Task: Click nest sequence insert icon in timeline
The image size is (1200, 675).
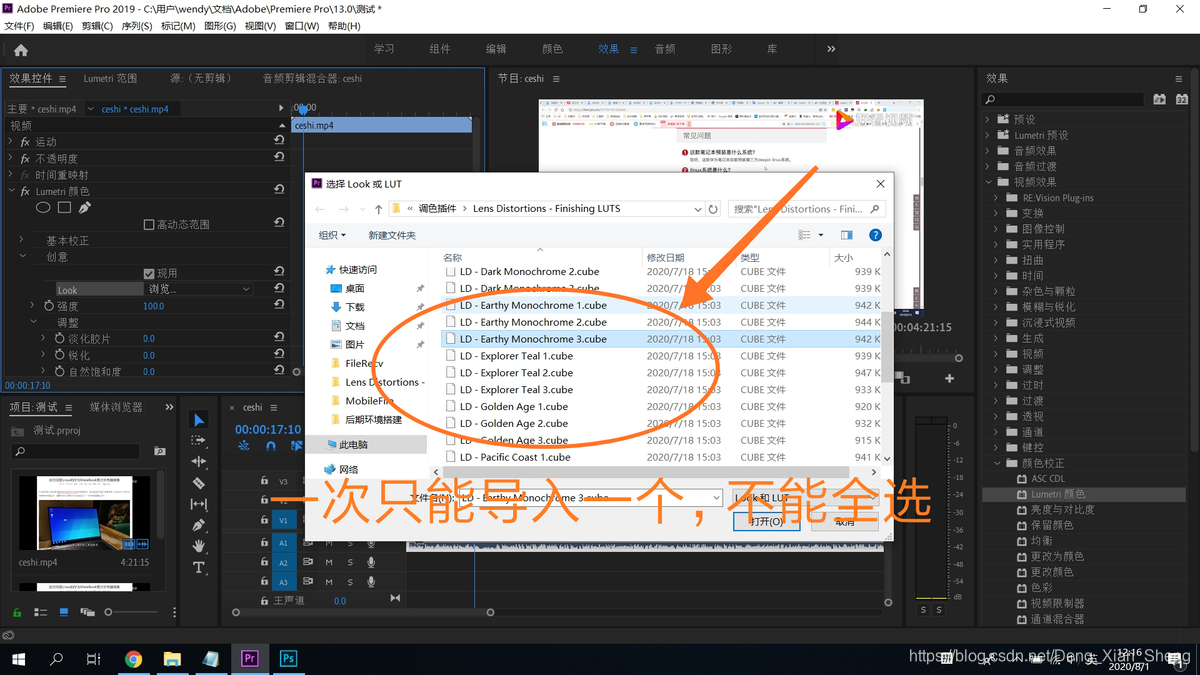Action: [244, 446]
